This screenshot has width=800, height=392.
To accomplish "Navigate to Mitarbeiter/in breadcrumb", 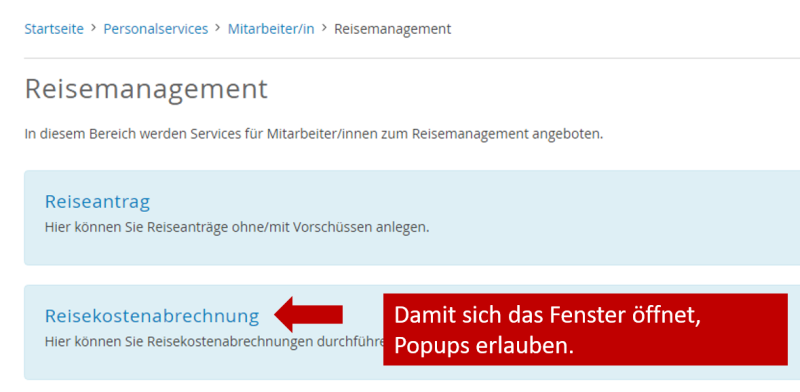I will (x=271, y=29).
